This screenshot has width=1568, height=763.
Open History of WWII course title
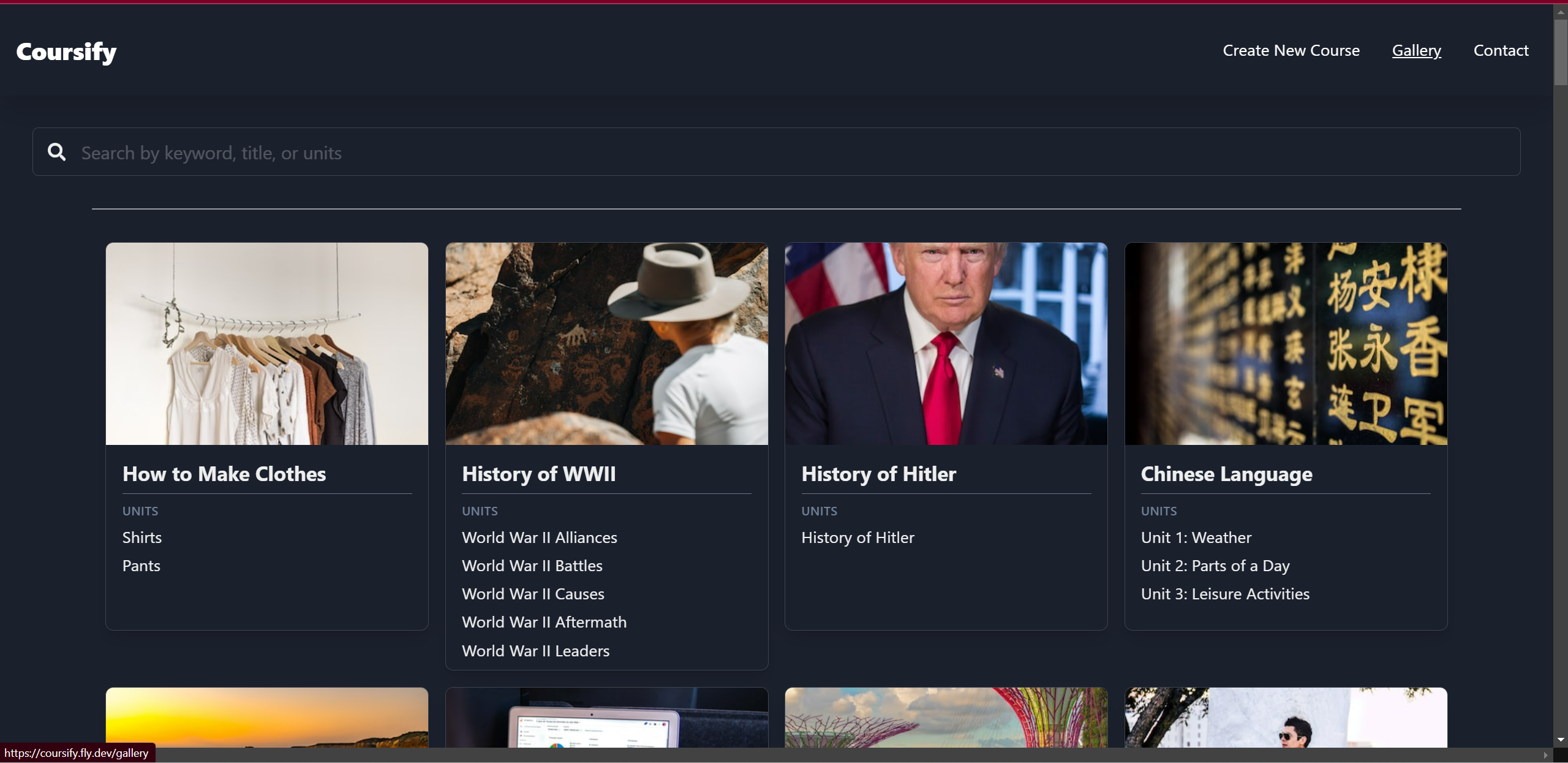pyautogui.click(x=538, y=474)
